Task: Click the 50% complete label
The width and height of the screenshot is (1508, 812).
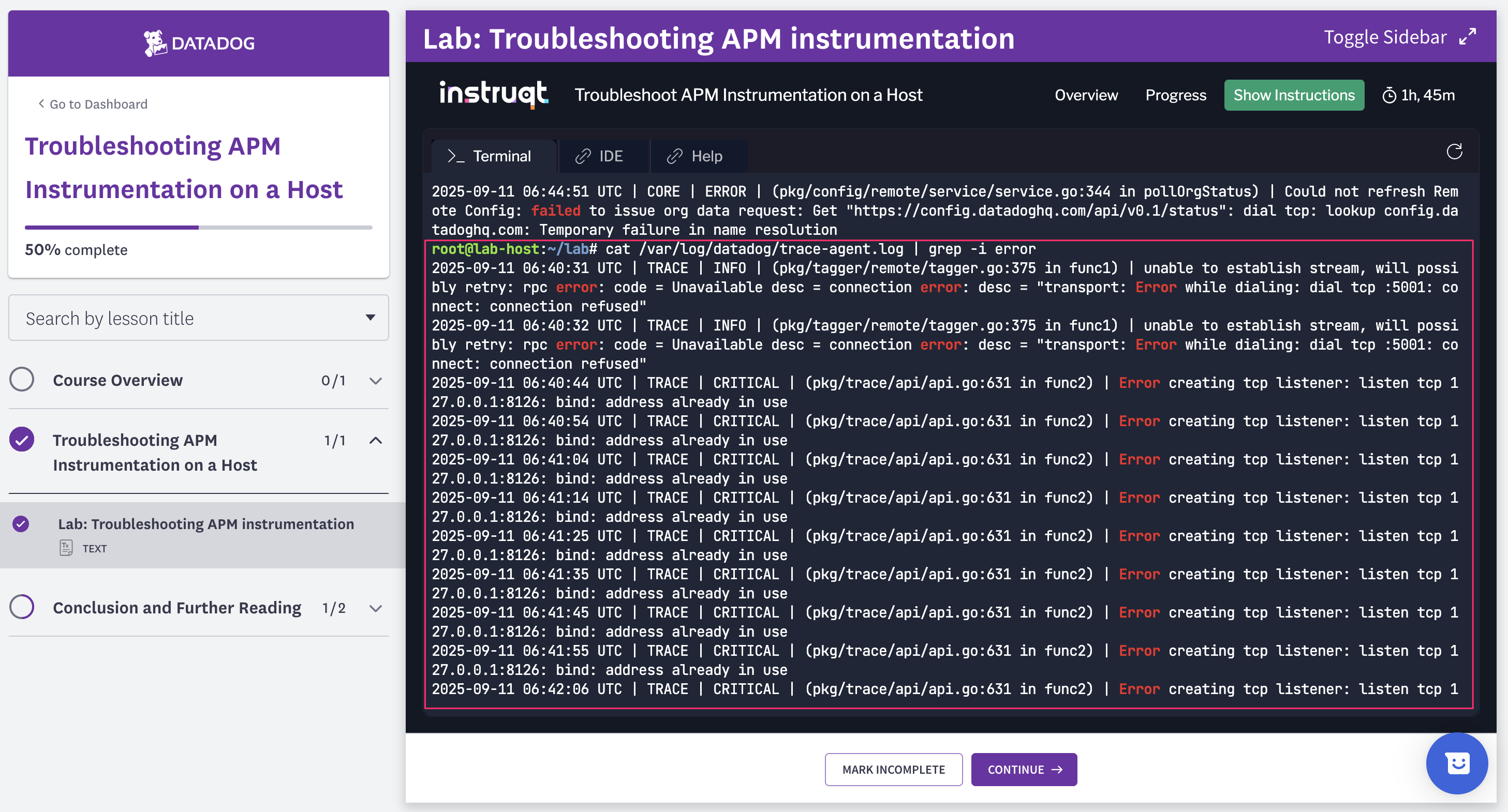Action: (x=76, y=250)
